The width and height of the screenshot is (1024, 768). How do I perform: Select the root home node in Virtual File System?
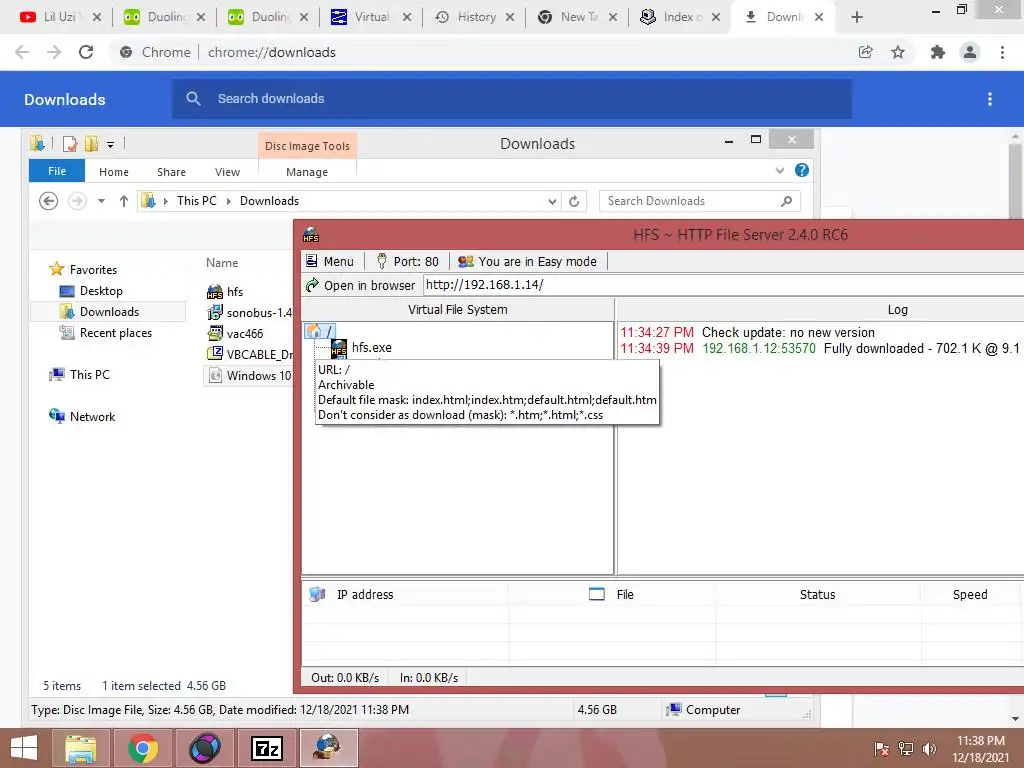[x=320, y=331]
